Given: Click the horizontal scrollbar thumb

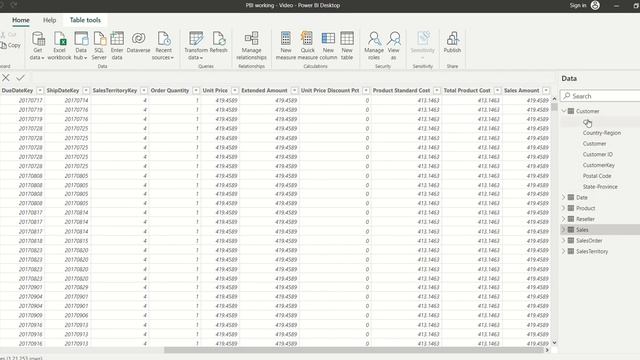Looking at the screenshot, I should tap(354, 350).
